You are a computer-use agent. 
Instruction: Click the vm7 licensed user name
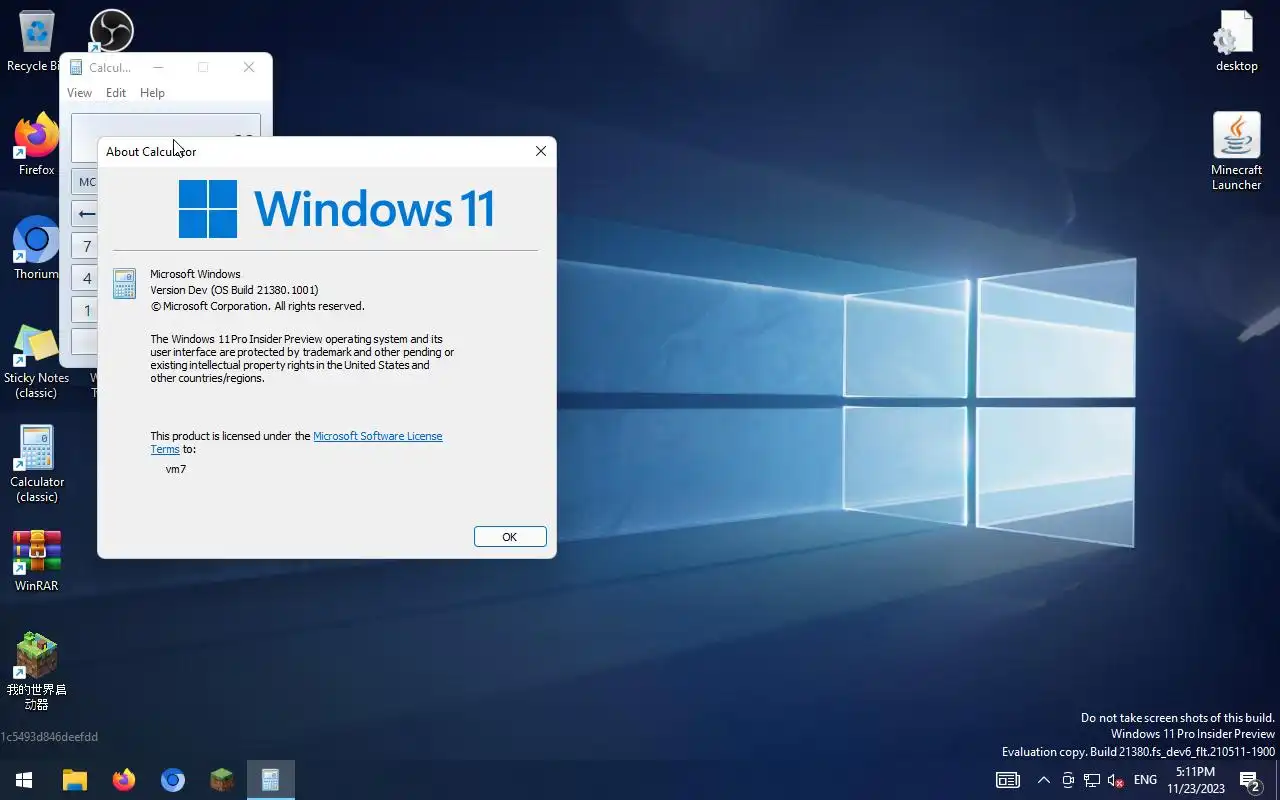click(x=176, y=469)
